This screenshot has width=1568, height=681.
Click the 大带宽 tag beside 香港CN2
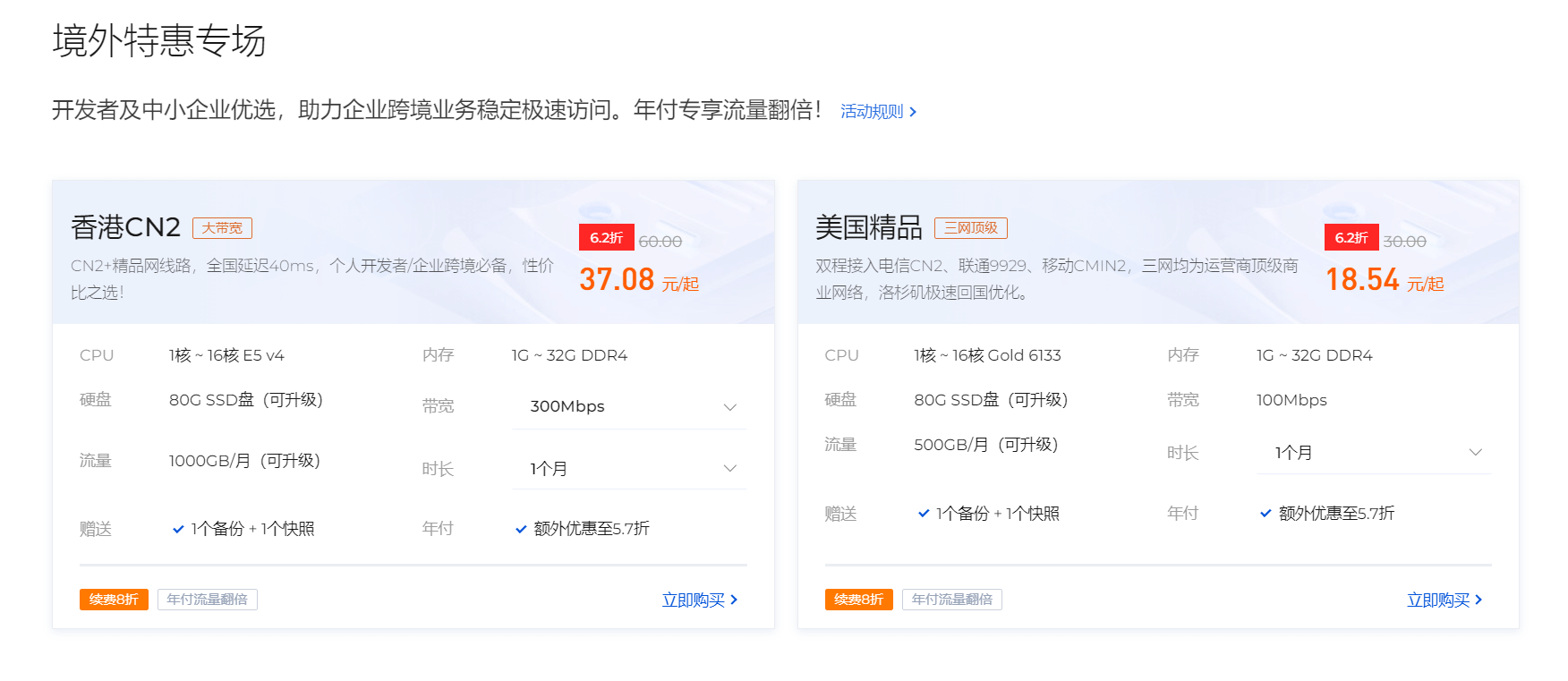coord(222,228)
